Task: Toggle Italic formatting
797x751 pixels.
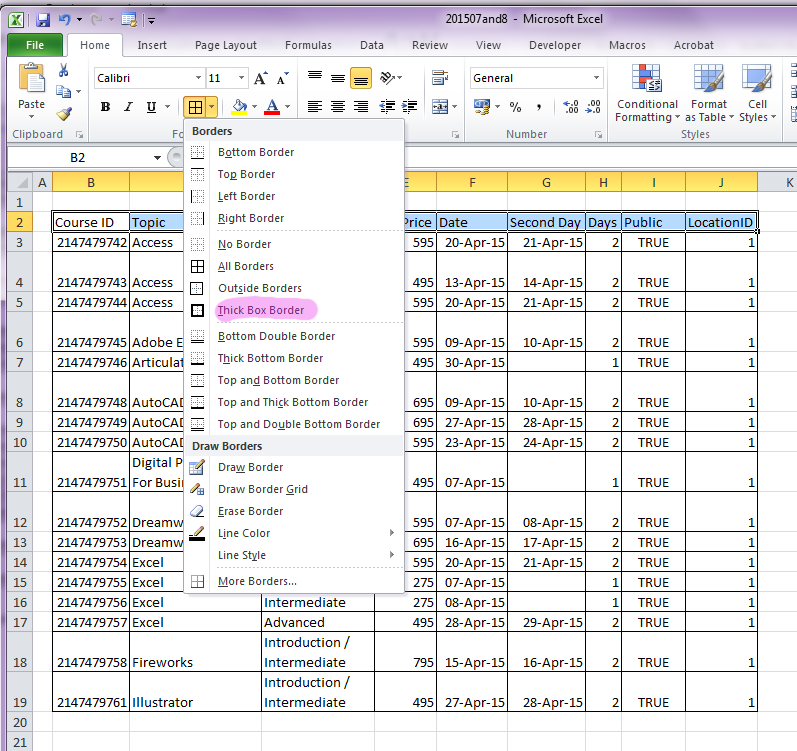Action: (128, 107)
